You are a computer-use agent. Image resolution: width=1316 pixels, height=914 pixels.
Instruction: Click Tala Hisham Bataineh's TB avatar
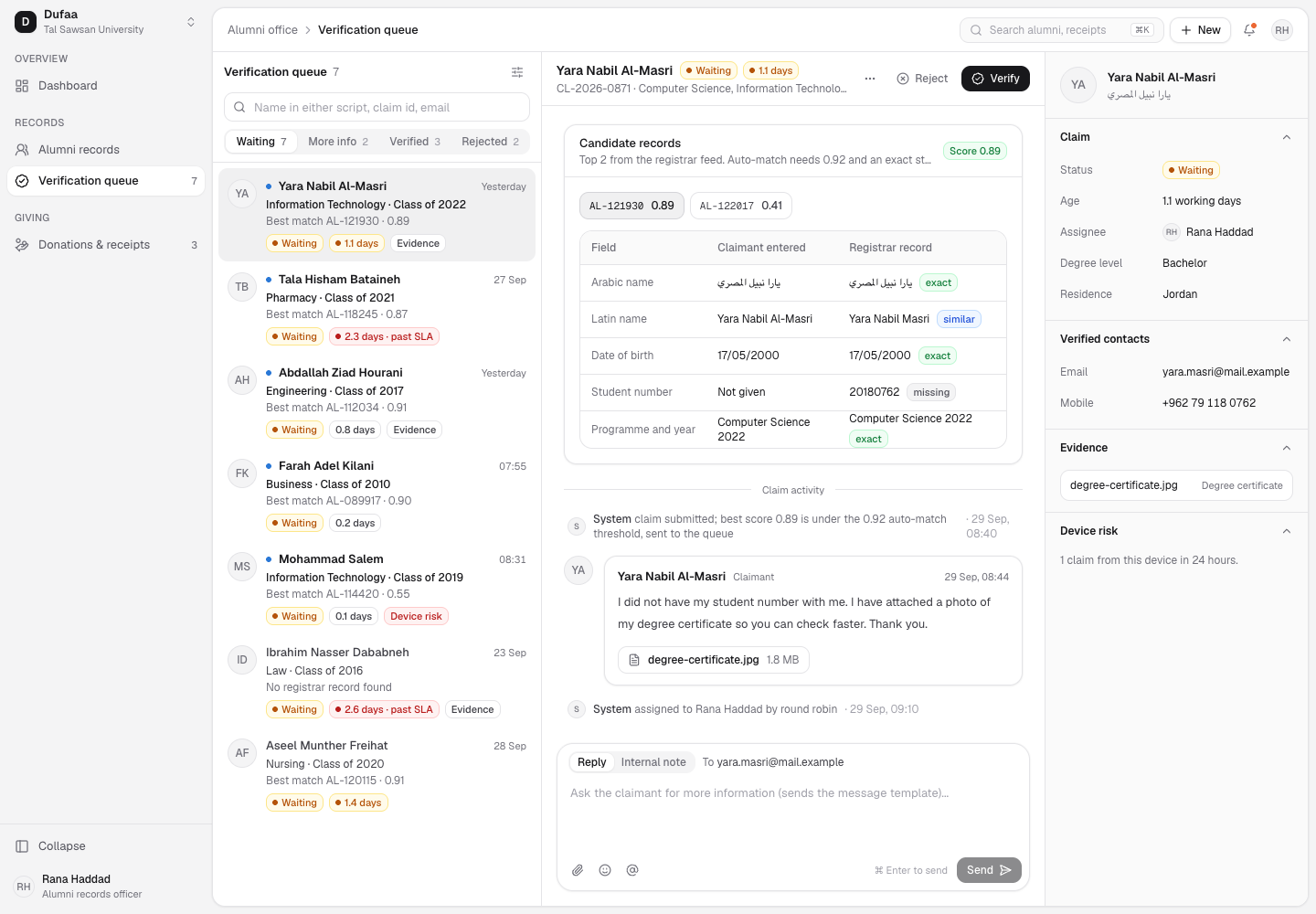click(242, 287)
